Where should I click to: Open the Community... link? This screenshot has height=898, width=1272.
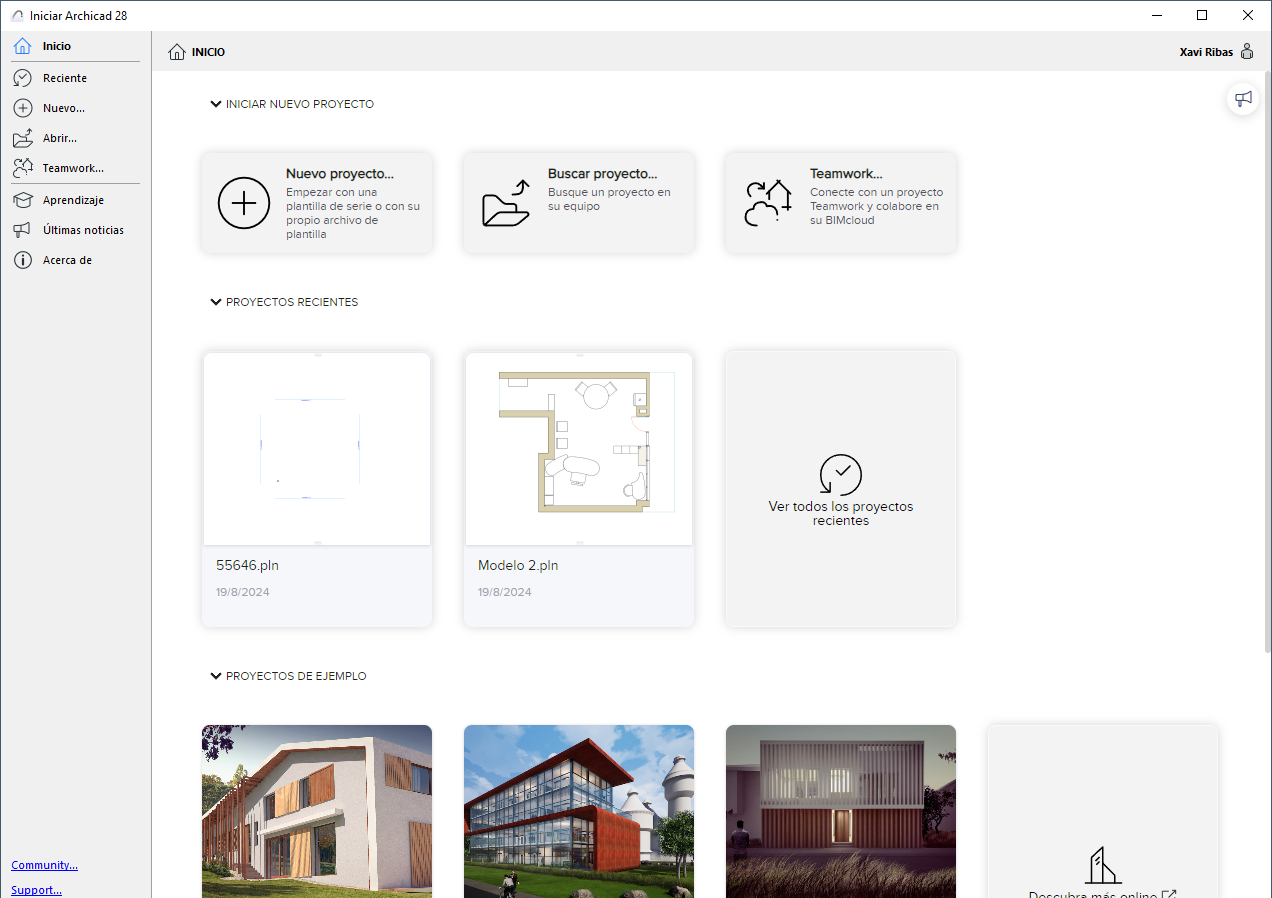[x=45, y=865]
